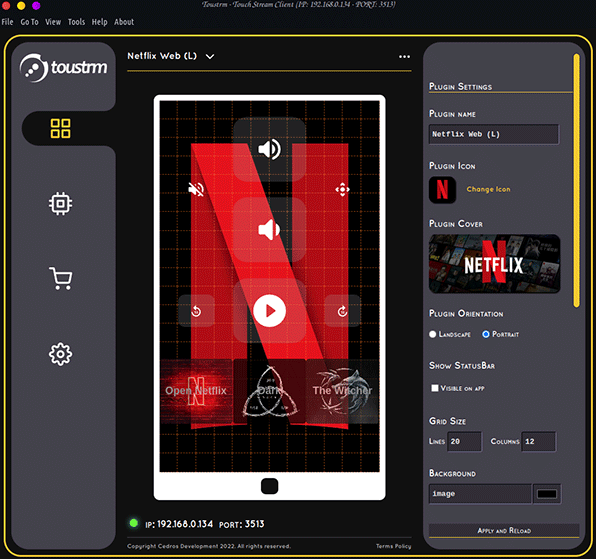
Task: Click the Plugin Name input field
Action: pyautogui.click(x=494, y=134)
